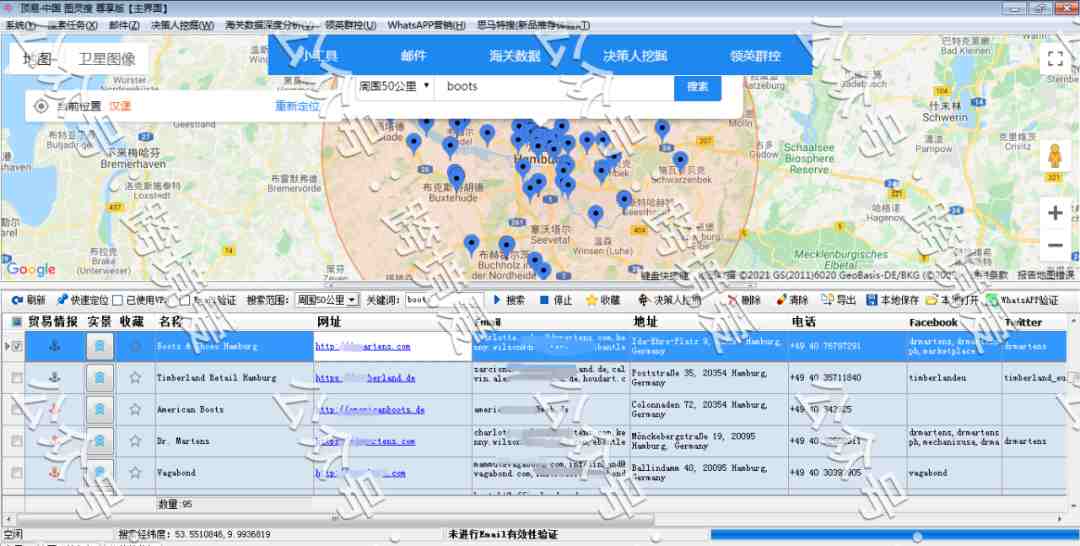The width and height of the screenshot is (1080, 546).
Task: Zoom in the map with plus button
Action: click(1055, 213)
